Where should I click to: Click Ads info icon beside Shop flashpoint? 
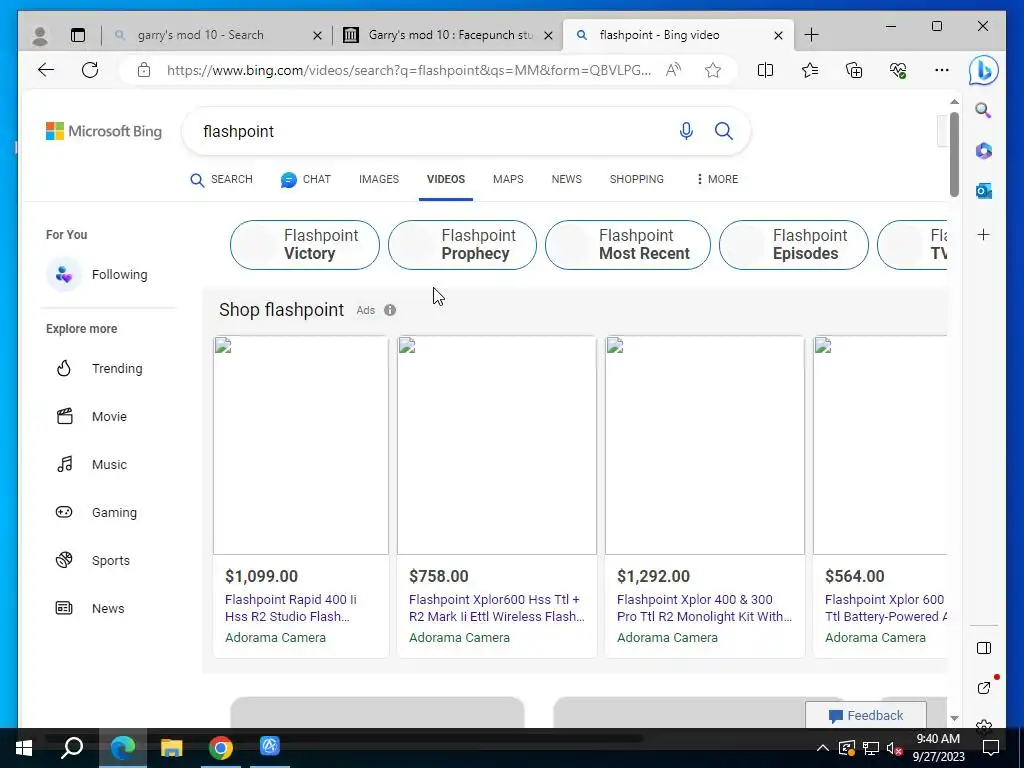pyautogui.click(x=390, y=310)
